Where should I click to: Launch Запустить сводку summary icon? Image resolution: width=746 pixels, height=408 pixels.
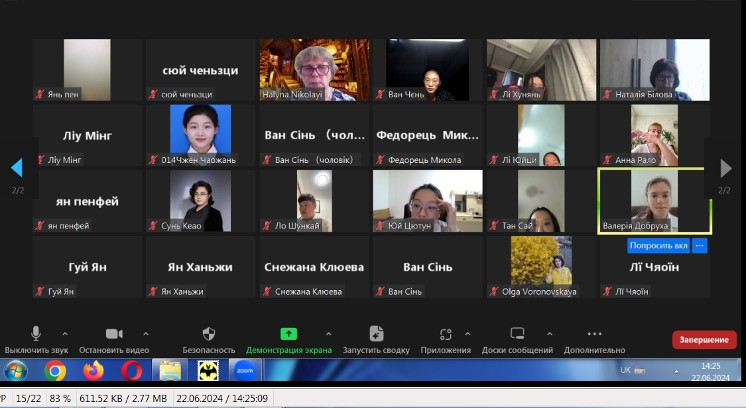click(376, 334)
